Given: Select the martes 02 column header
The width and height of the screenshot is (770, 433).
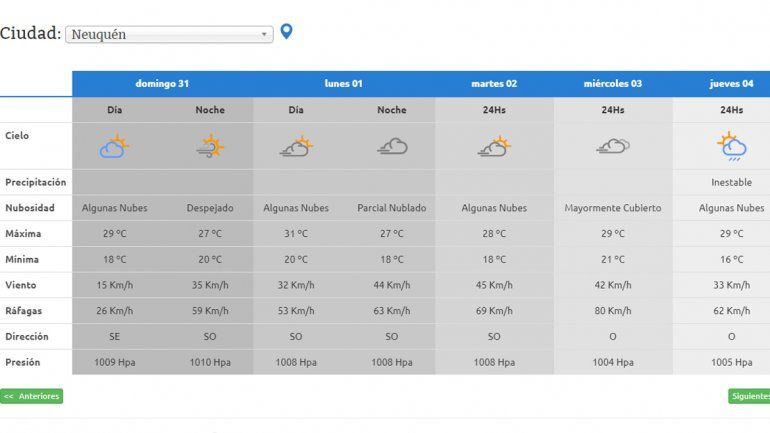Looking at the screenshot, I should (494, 84).
